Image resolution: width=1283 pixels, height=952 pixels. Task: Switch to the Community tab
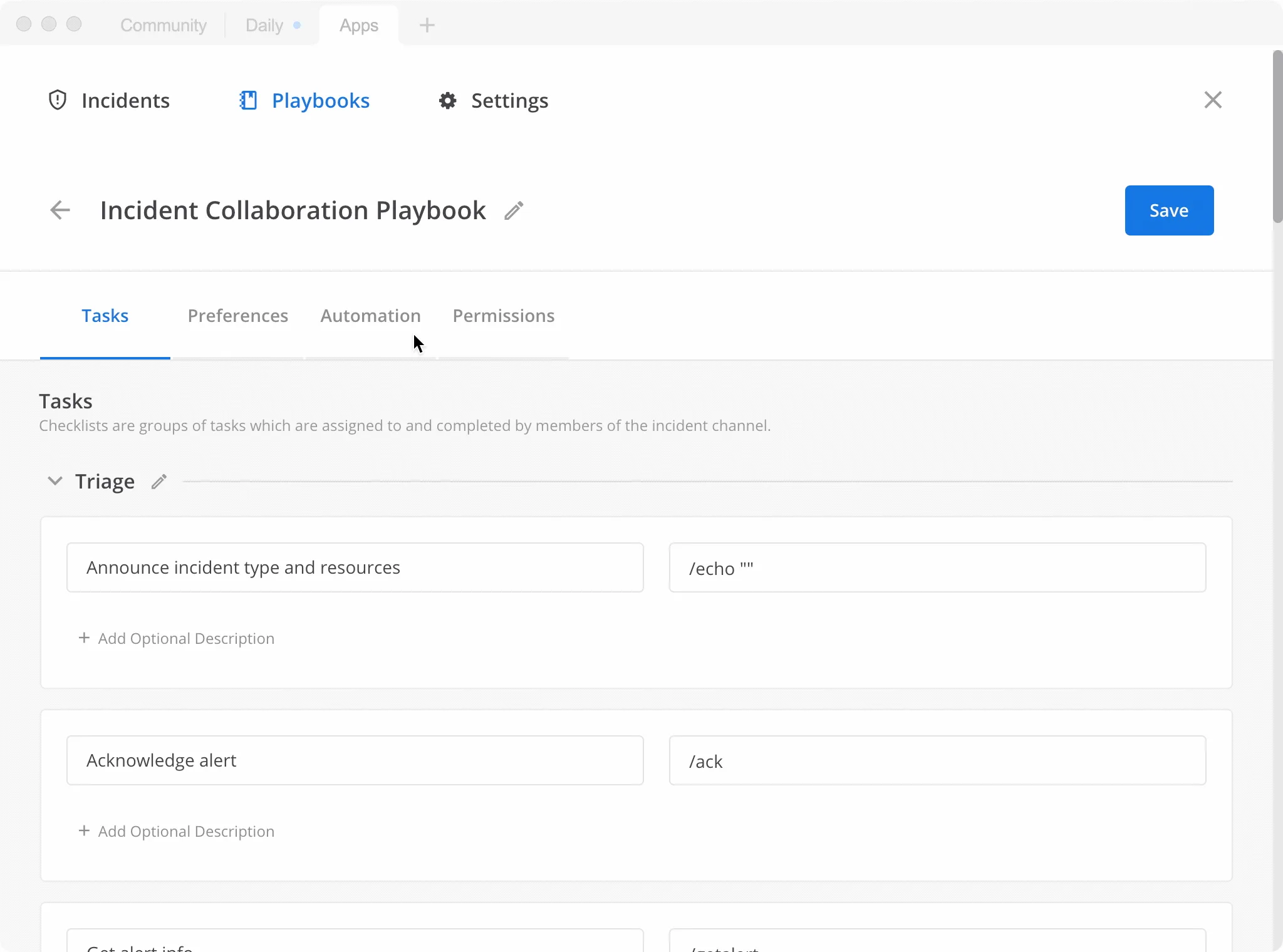tap(163, 25)
